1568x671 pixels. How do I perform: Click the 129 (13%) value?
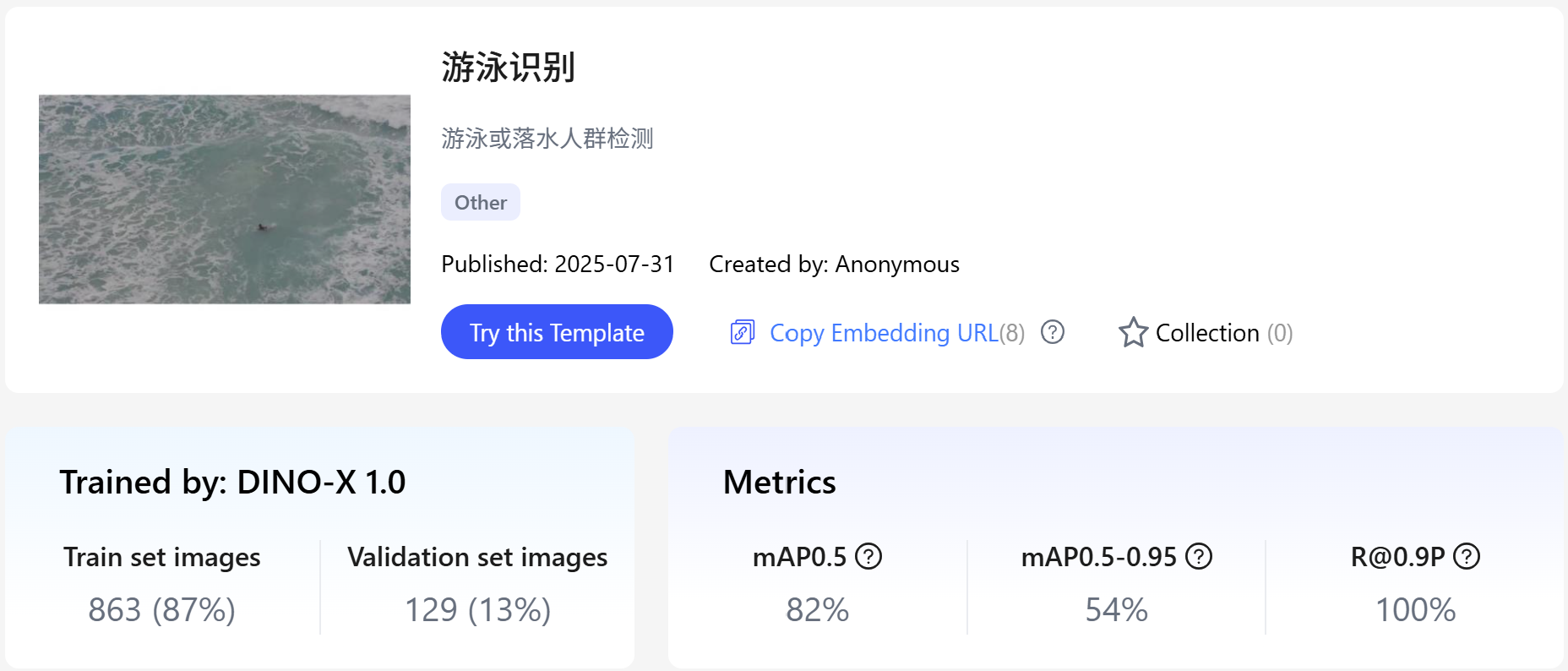[477, 609]
